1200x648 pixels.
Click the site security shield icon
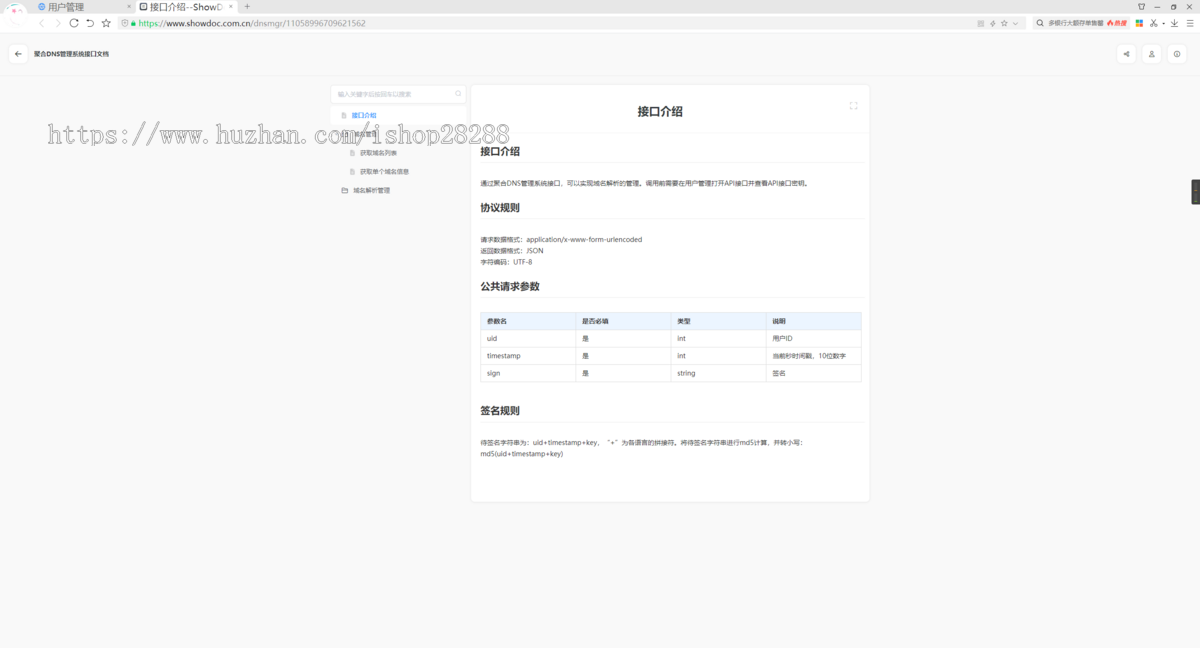point(124,23)
